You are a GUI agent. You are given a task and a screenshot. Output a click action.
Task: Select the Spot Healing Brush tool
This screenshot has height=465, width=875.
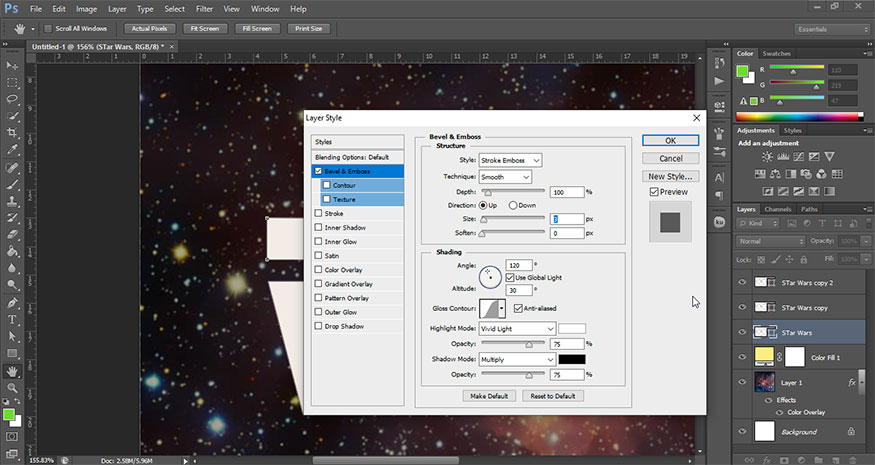[12, 167]
